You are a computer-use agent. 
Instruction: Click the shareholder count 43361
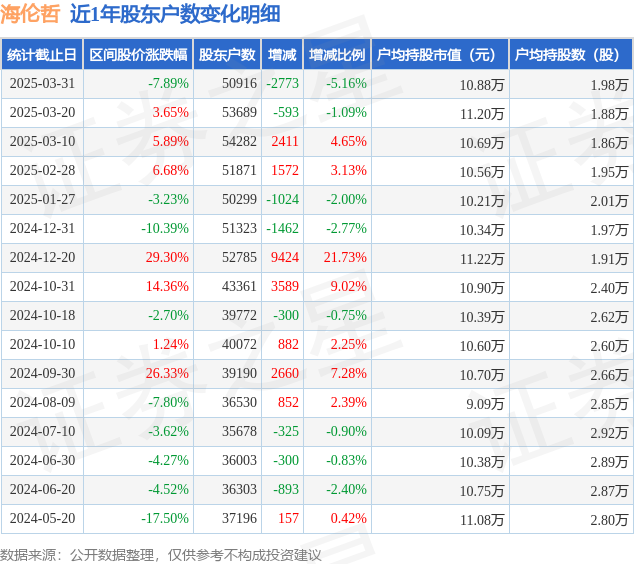[239, 287]
